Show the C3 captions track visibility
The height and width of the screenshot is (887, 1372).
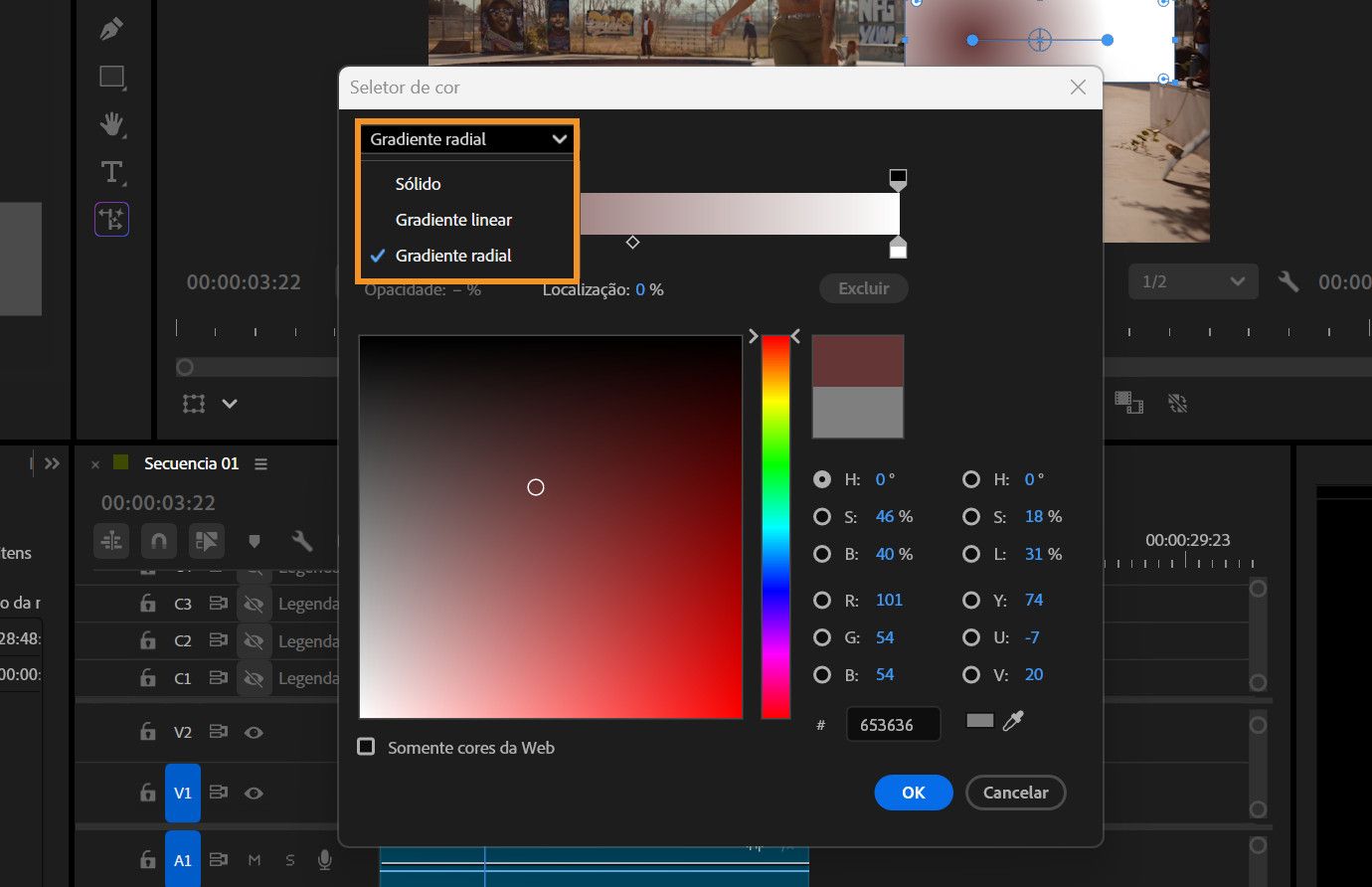click(254, 603)
